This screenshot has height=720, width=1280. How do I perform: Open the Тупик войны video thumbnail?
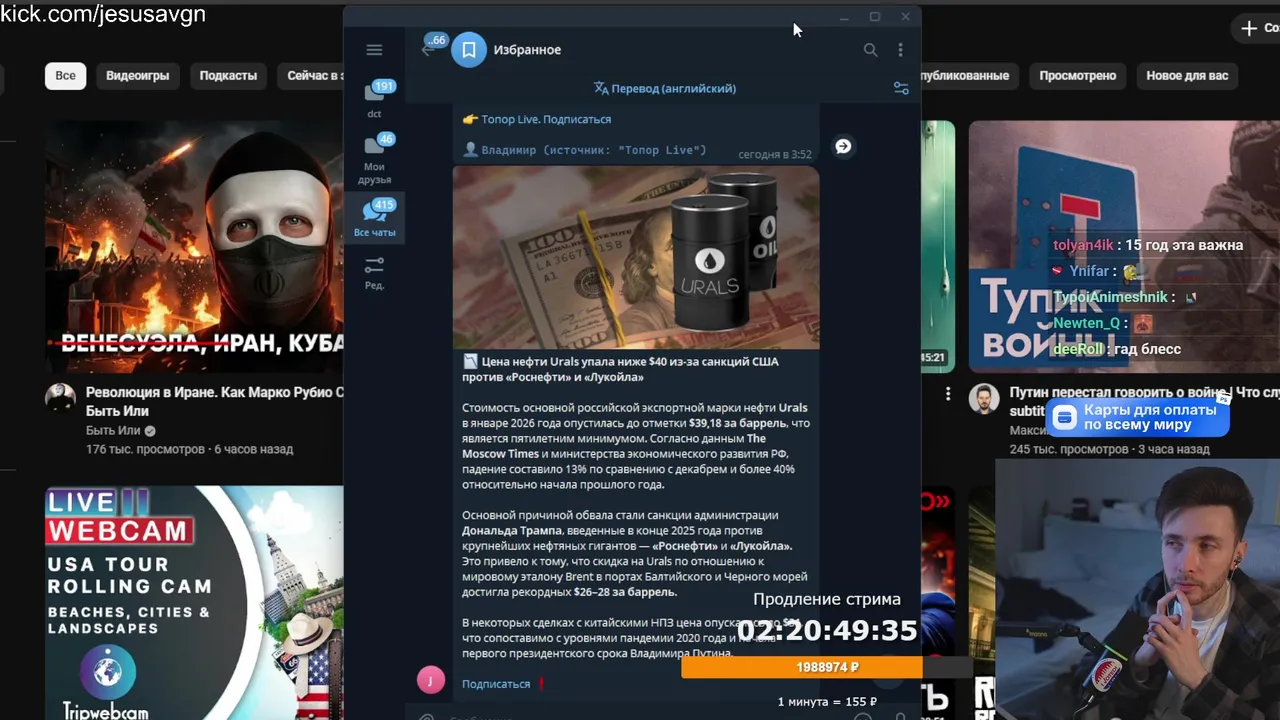click(x=1124, y=246)
